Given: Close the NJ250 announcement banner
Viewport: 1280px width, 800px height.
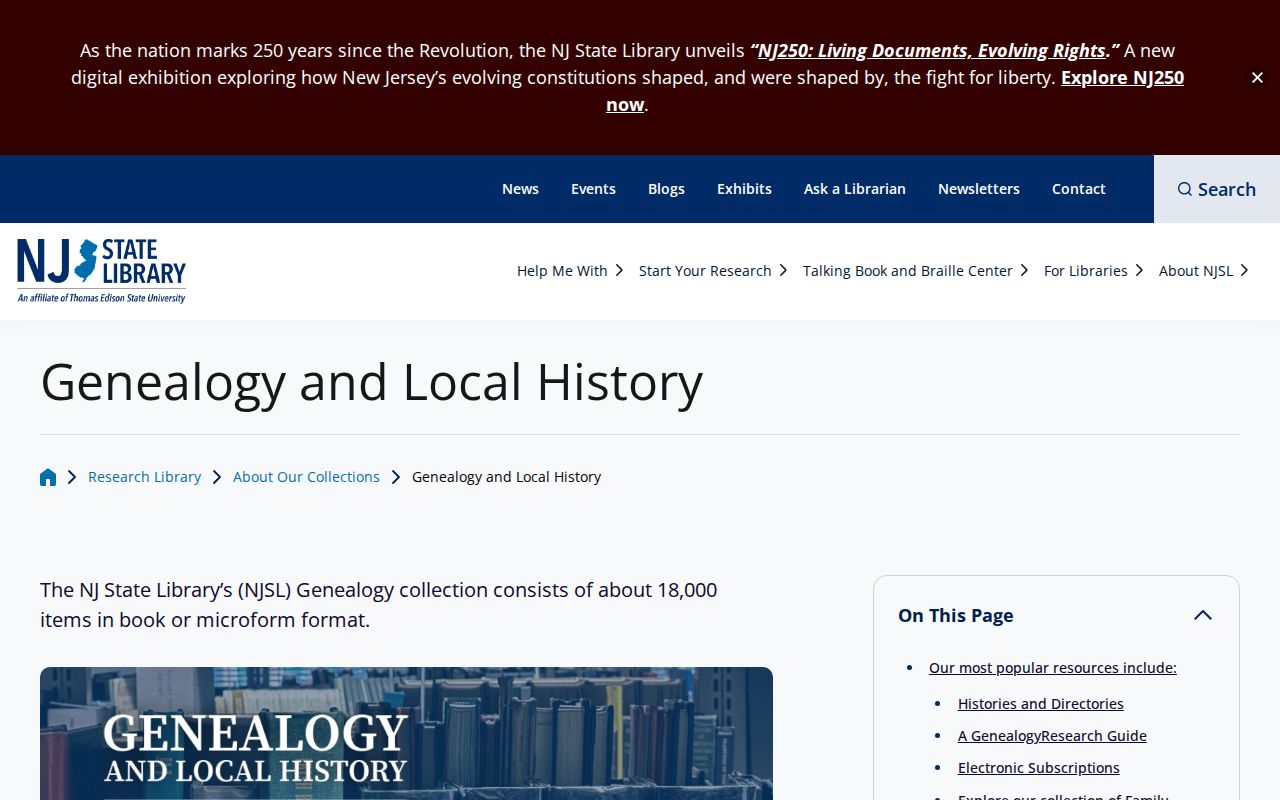Looking at the screenshot, I should pyautogui.click(x=1257, y=78).
